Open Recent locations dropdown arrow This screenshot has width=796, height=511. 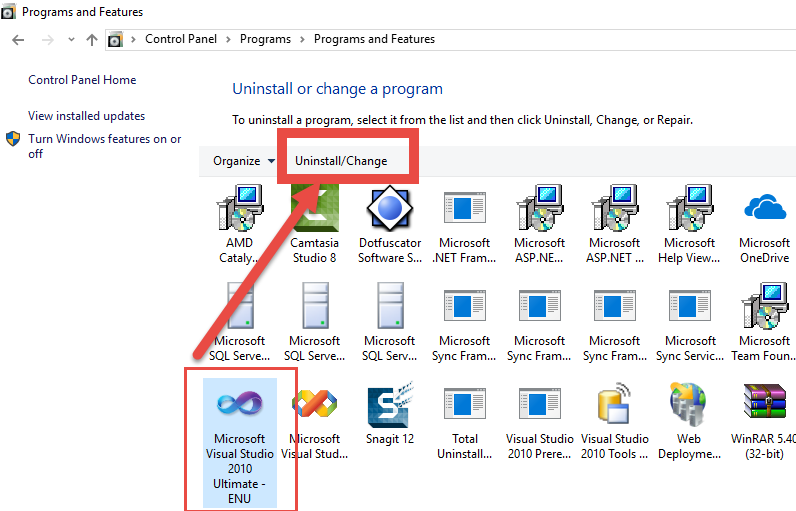72,40
